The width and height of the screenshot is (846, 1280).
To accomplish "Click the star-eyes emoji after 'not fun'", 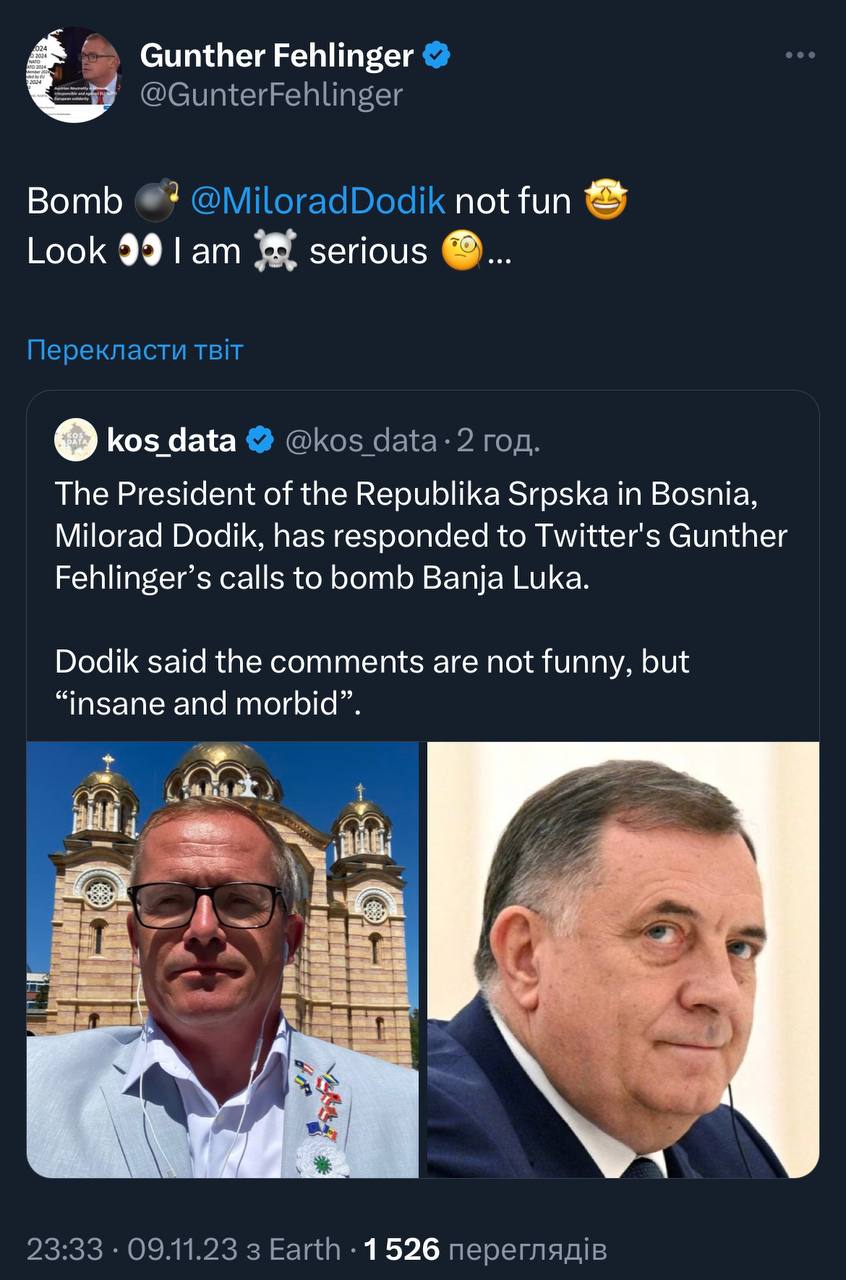I will (605, 202).
